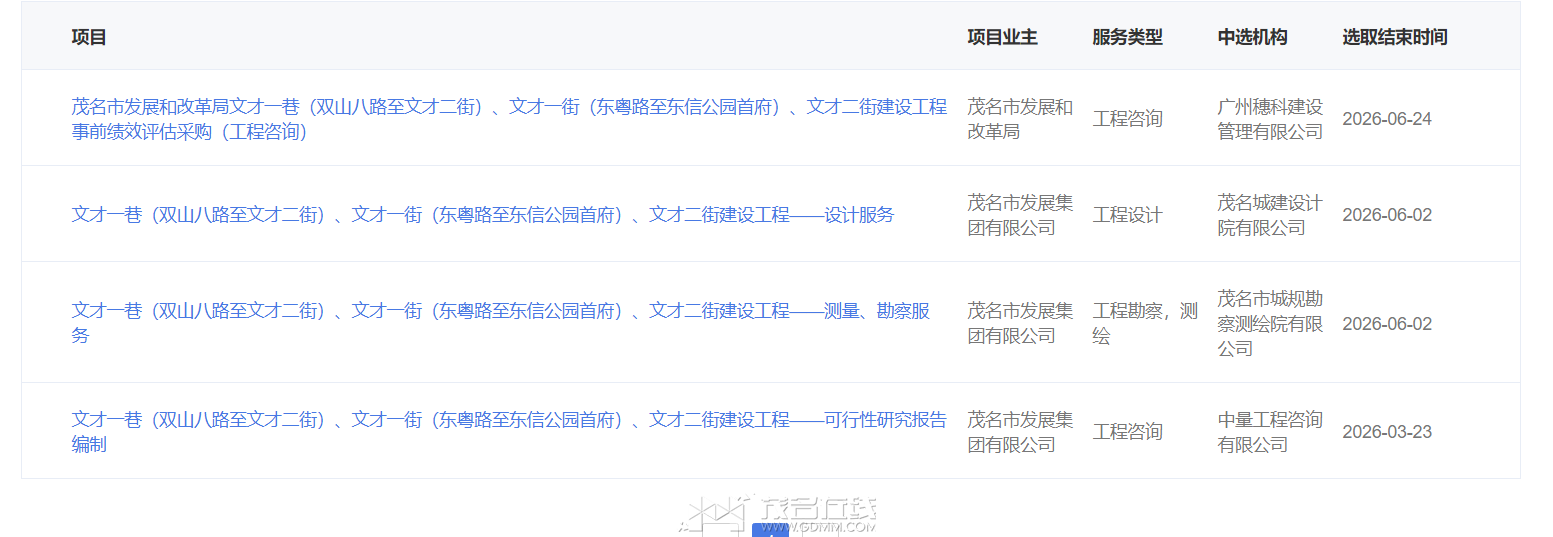
Task: Select 茂名市发展集团有限公司 in the 设计服务 row
Action: point(1020,215)
